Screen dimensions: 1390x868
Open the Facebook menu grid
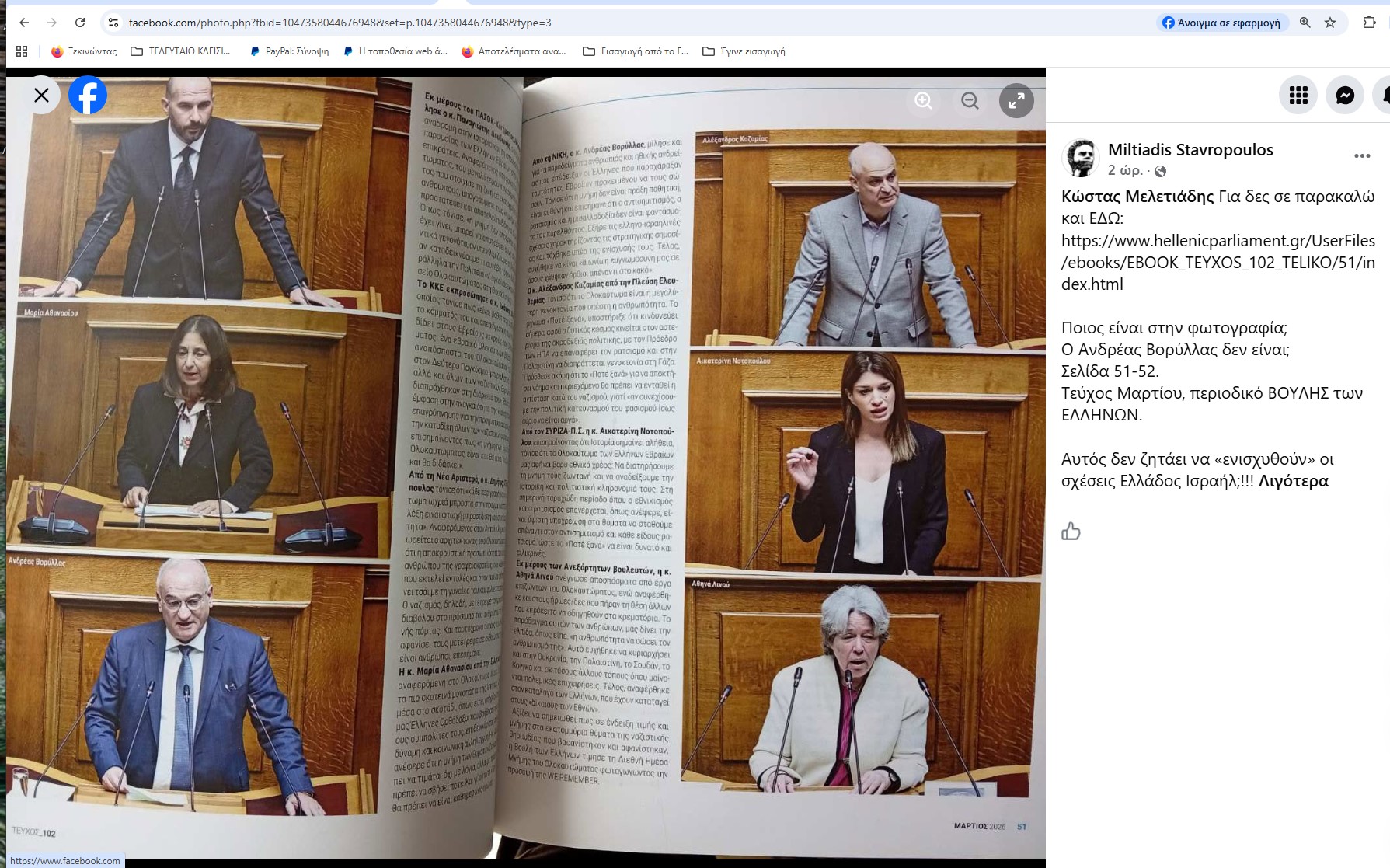1298,95
